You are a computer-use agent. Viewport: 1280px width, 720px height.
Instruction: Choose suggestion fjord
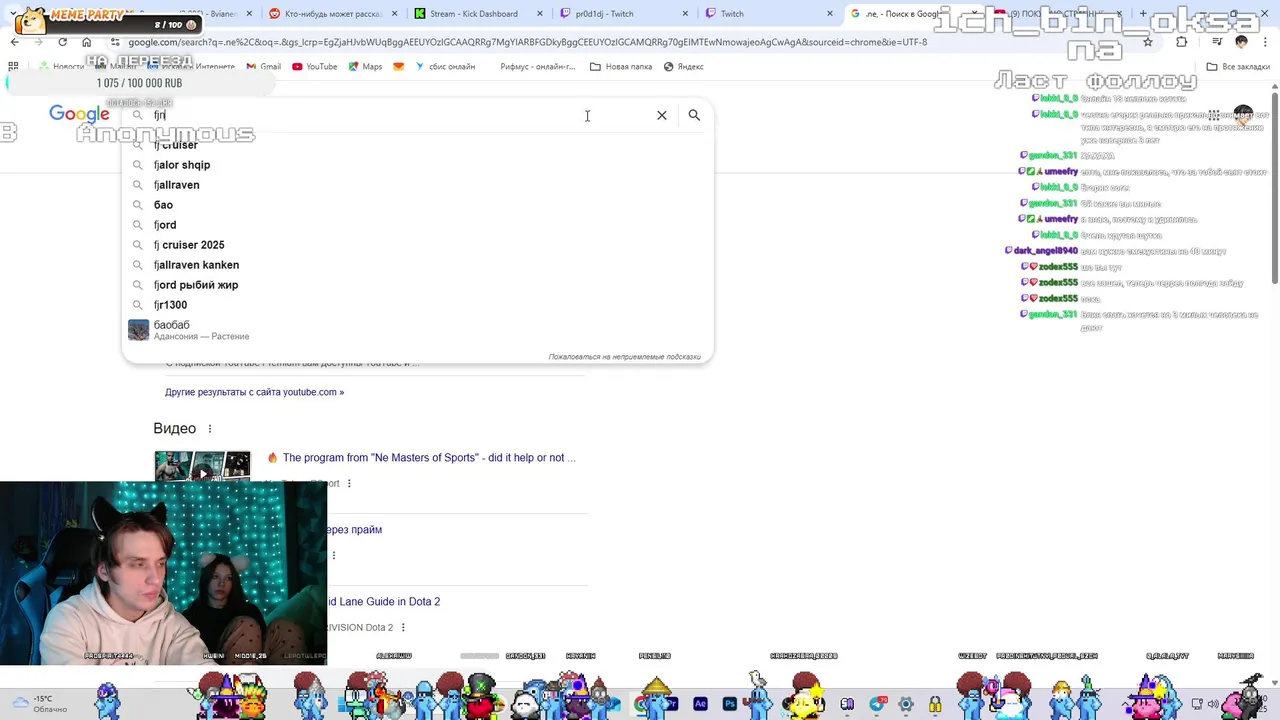tap(418, 225)
